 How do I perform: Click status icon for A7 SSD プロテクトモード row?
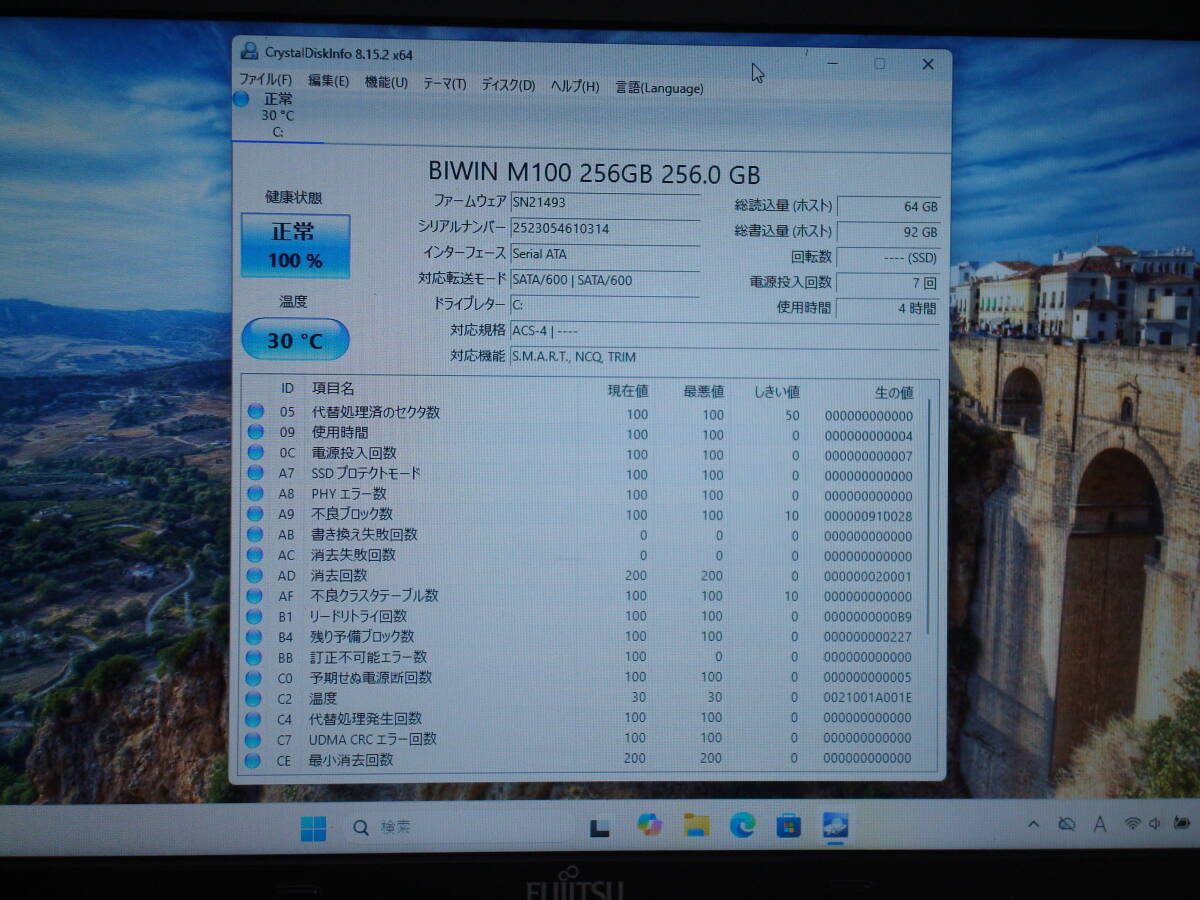(255, 473)
